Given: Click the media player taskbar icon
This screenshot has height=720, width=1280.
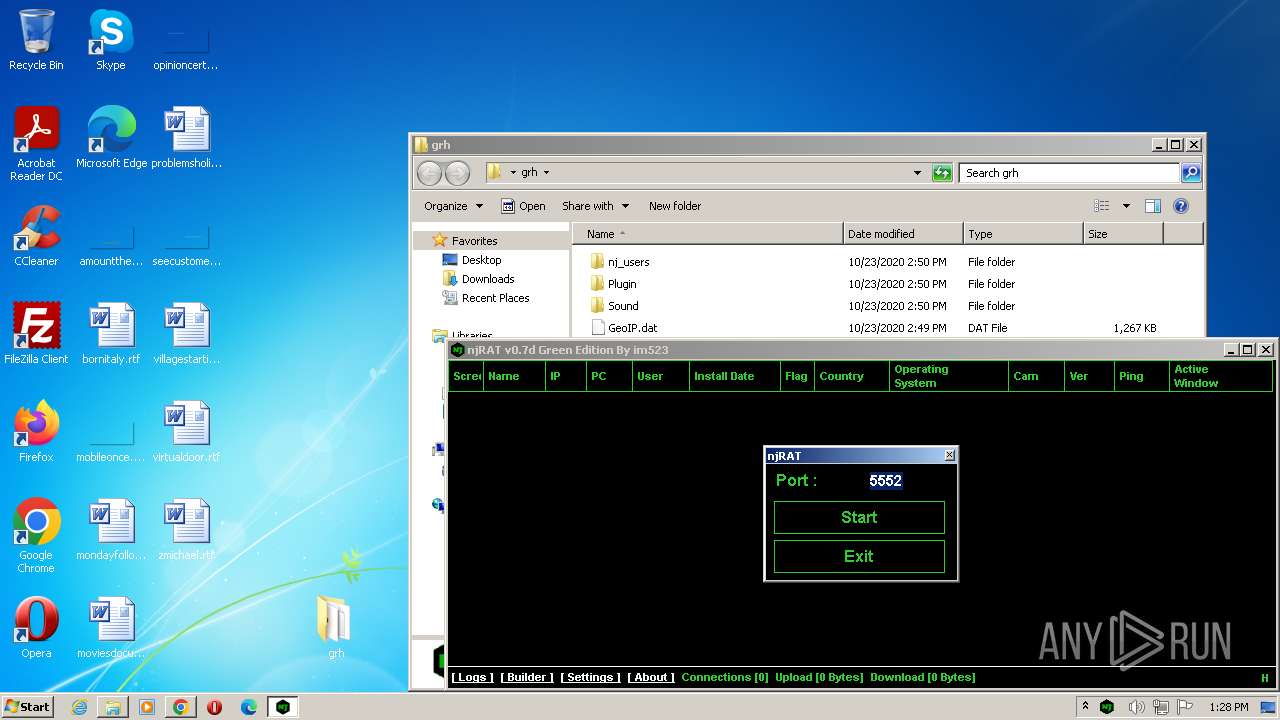Looking at the screenshot, I should point(147,707).
